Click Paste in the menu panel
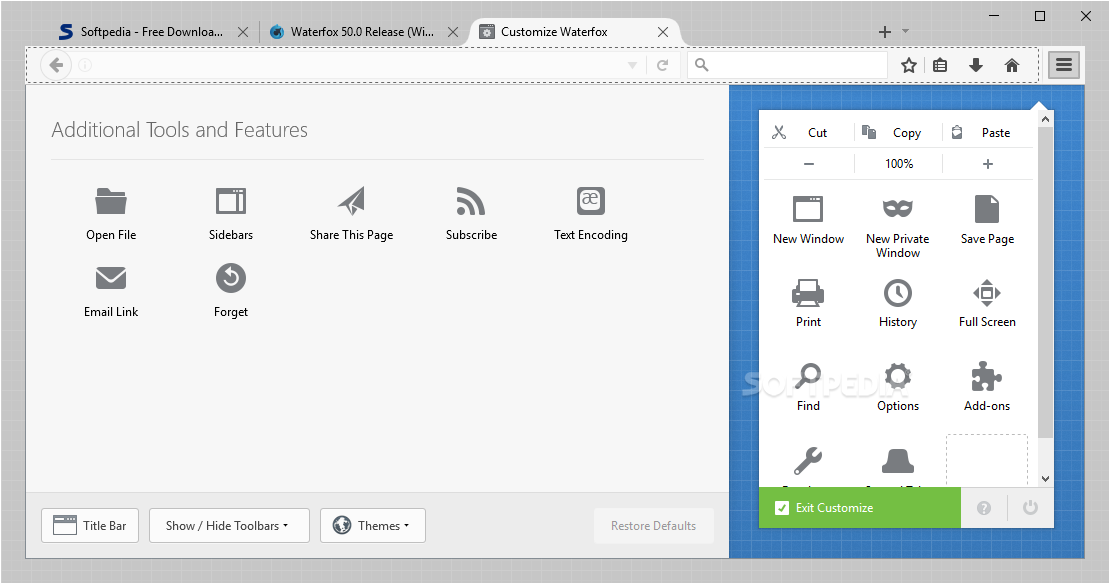1110x584 pixels. coord(988,132)
